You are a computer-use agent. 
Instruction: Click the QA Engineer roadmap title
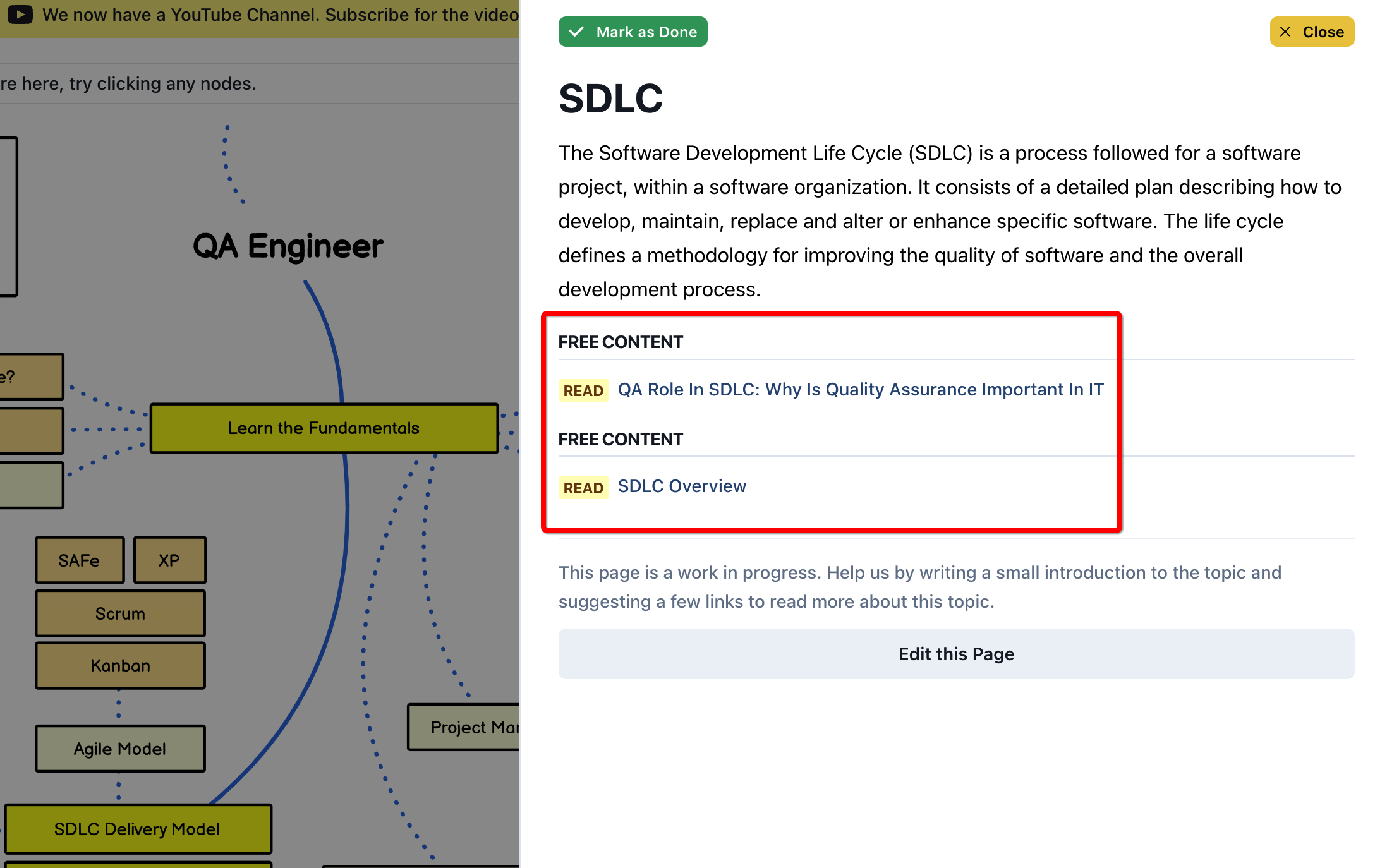pos(288,246)
